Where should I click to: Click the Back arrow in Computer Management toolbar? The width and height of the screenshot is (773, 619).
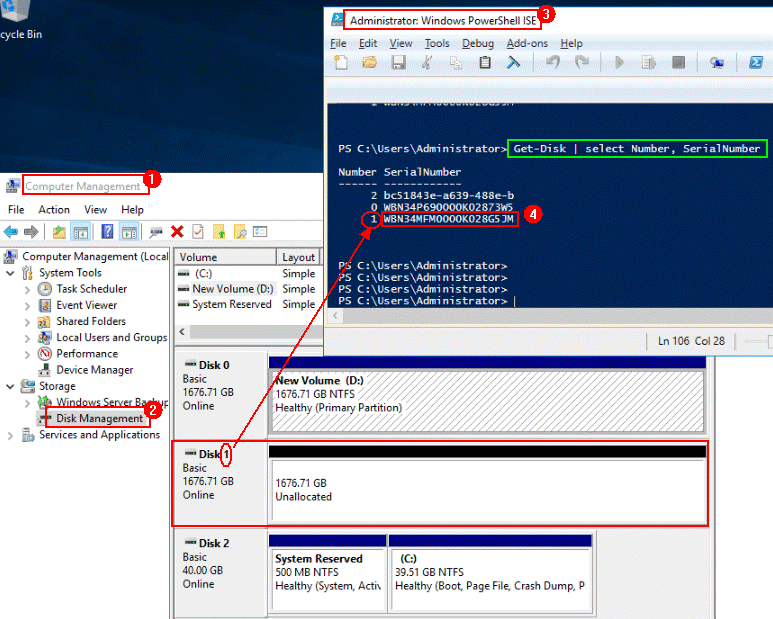point(11,231)
